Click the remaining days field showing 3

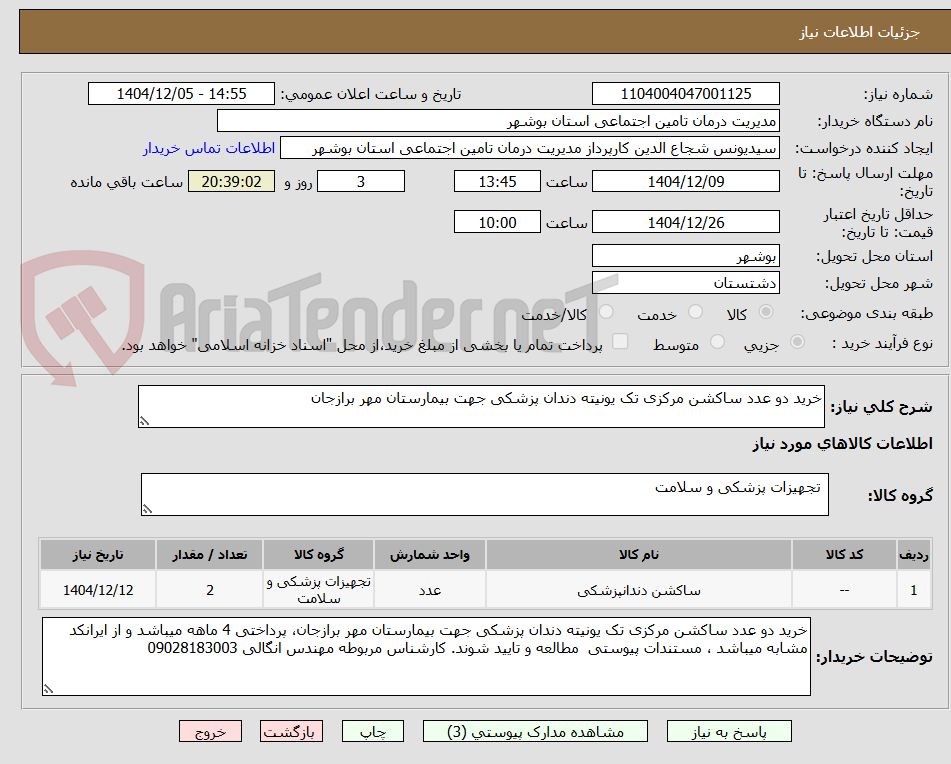coord(361,181)
